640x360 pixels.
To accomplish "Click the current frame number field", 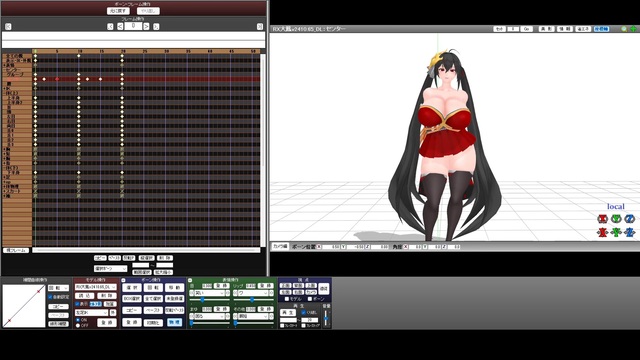I will tap(133, 26).
